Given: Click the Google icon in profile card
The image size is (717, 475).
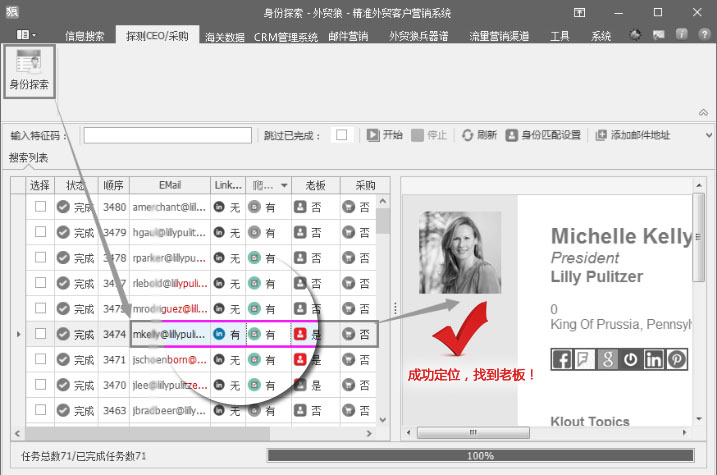Looking at the screenshot, I should (x=608, y=359).
